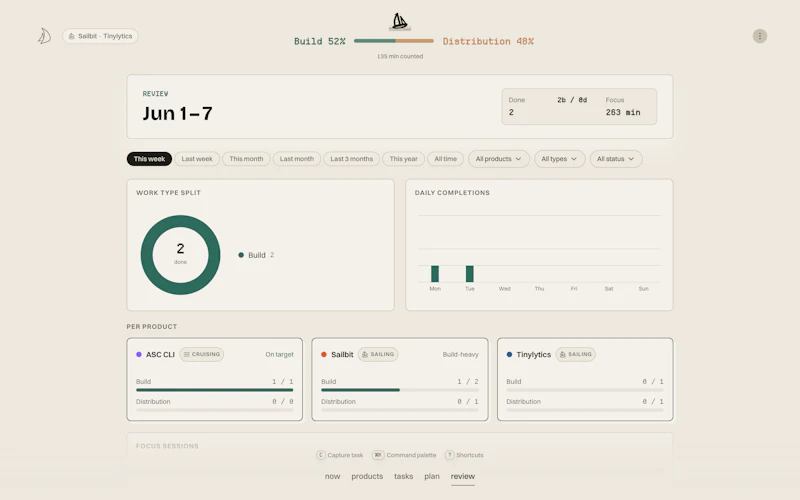
Task: Click the 'DAILY COMPLETIONS' heading
Action: click(452, 192)
